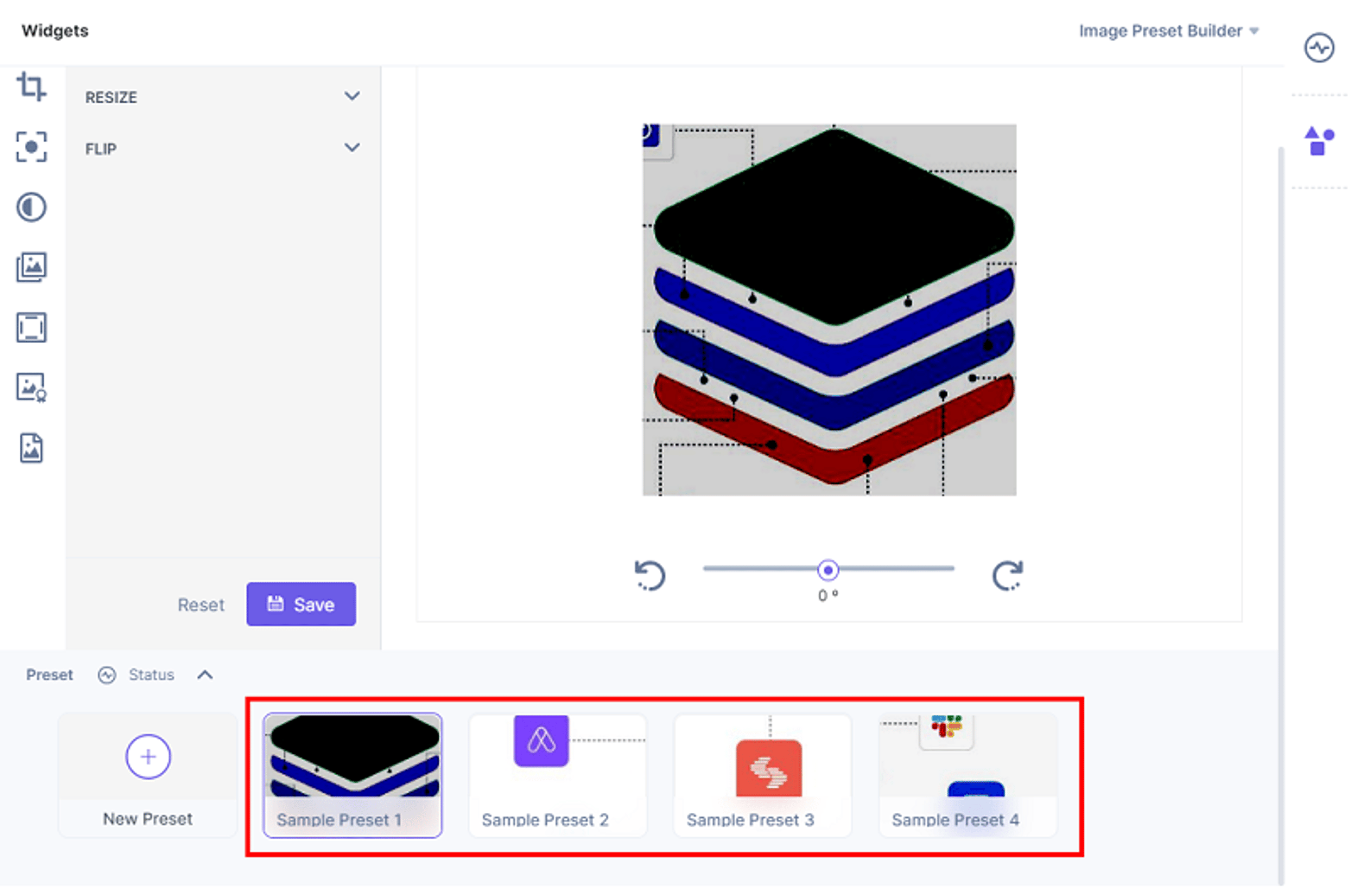Viewport: 1351px width, 896px height.
Task: Open the watermark image badge icon
Action: (x=31, y=388)
